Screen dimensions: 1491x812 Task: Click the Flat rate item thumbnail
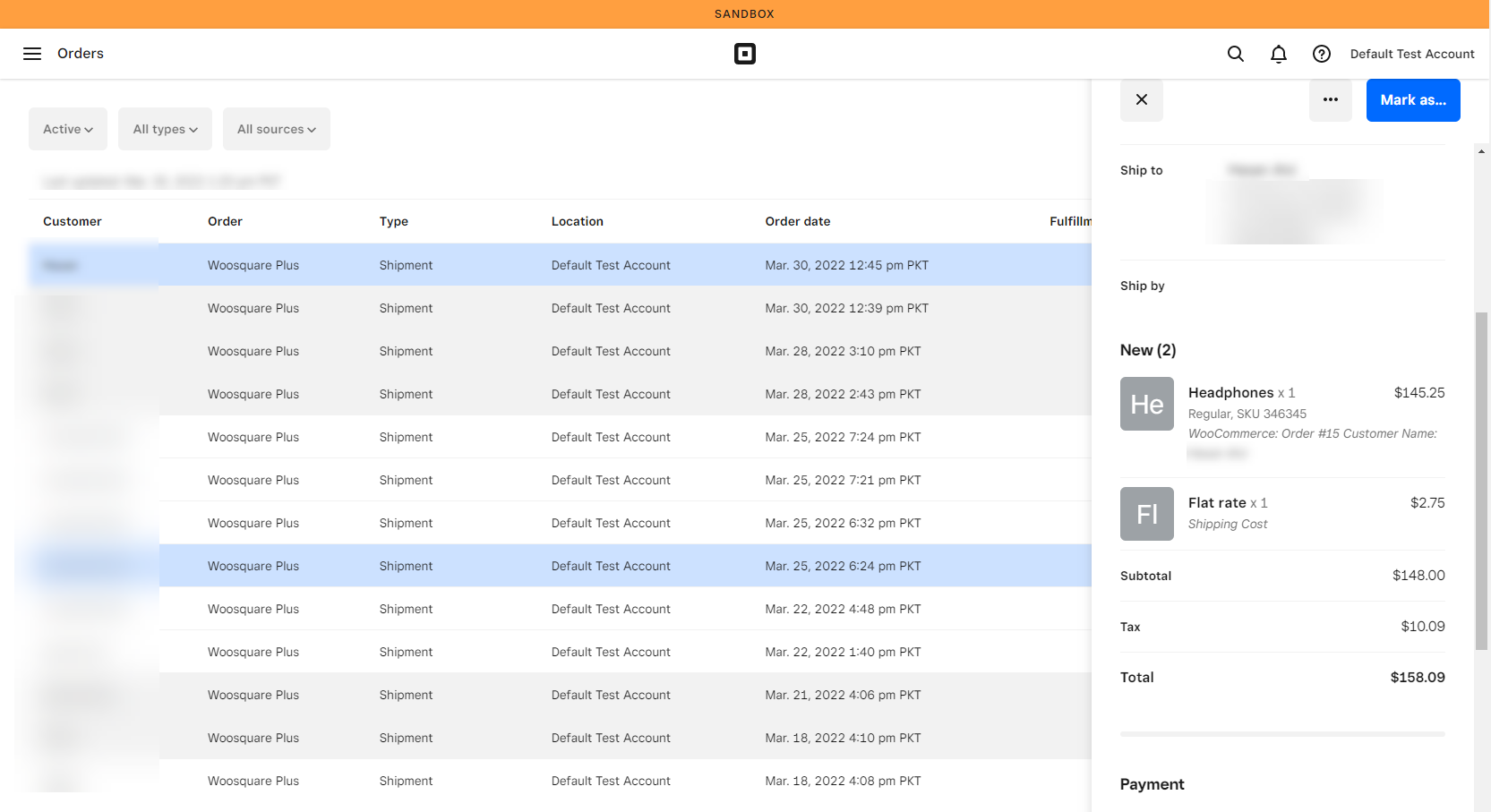pyautogui.click(x=1147, y=514)
